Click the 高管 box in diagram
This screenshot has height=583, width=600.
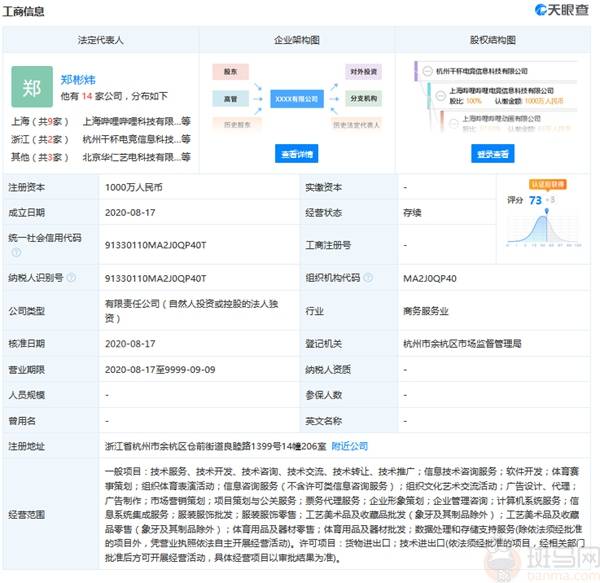coord(231,99)
